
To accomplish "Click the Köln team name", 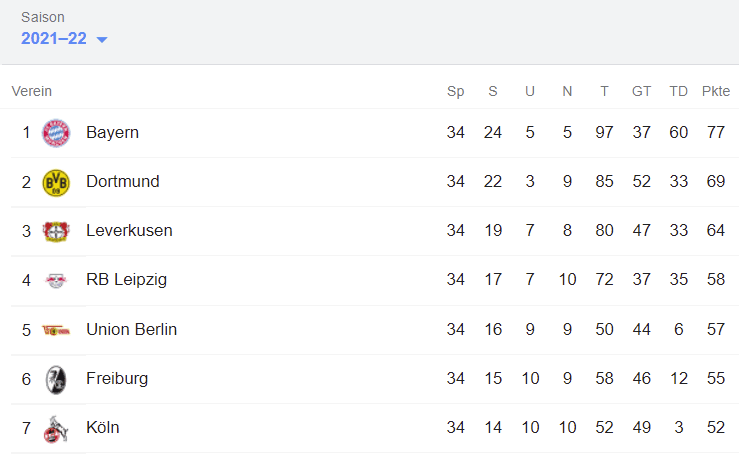I will tap(103, 428).
